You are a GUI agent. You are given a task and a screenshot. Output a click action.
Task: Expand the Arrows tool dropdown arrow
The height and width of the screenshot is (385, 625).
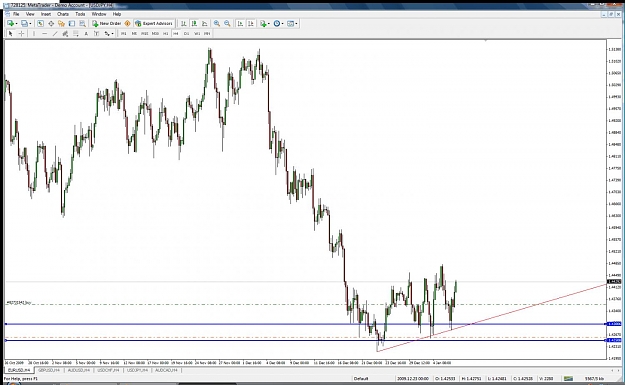[x=113, y=34]
